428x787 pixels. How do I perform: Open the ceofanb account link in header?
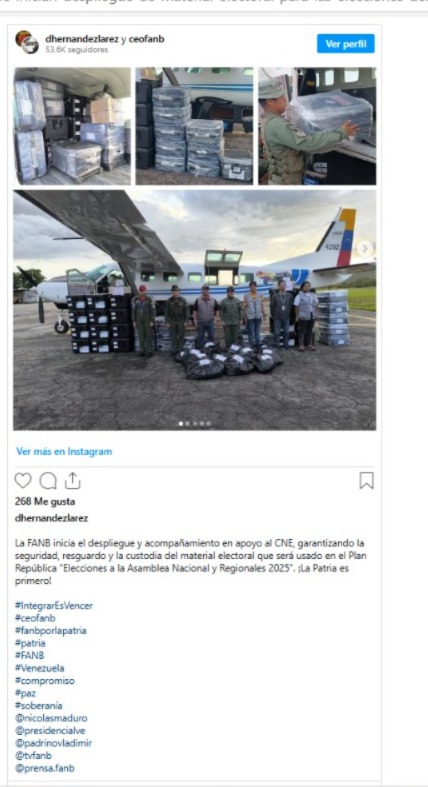coord(147,39)
